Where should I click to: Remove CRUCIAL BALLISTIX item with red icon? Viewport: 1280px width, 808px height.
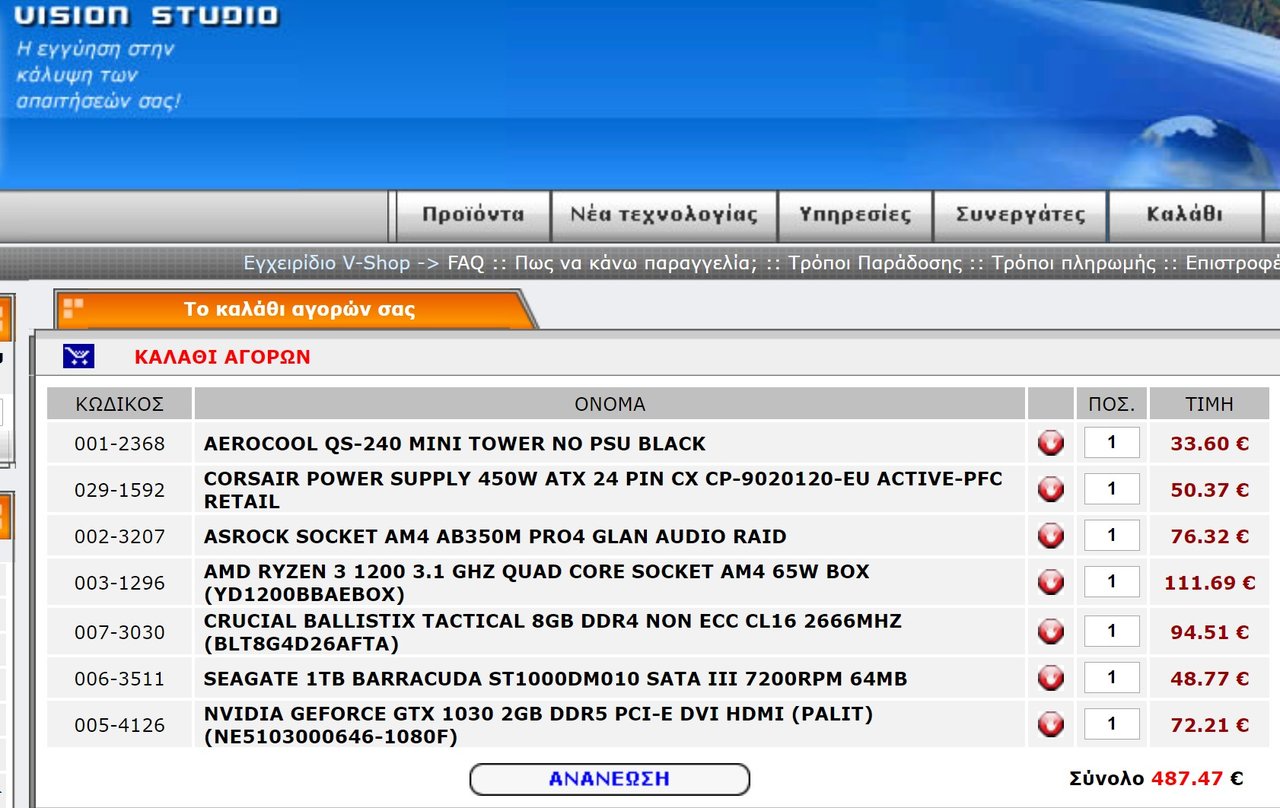point(1051,632)
